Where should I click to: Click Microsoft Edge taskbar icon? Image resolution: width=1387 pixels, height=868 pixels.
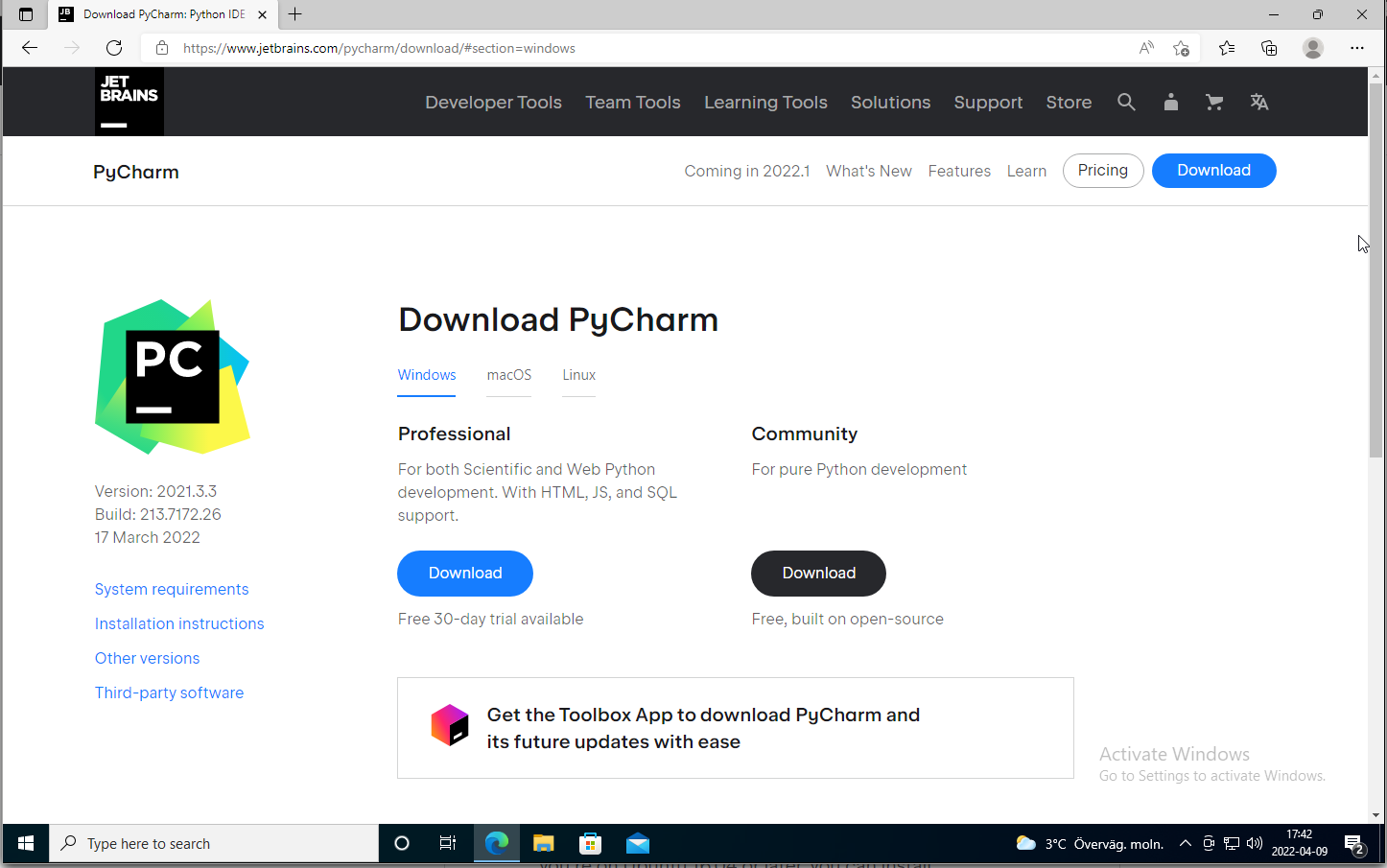[496, 843]
